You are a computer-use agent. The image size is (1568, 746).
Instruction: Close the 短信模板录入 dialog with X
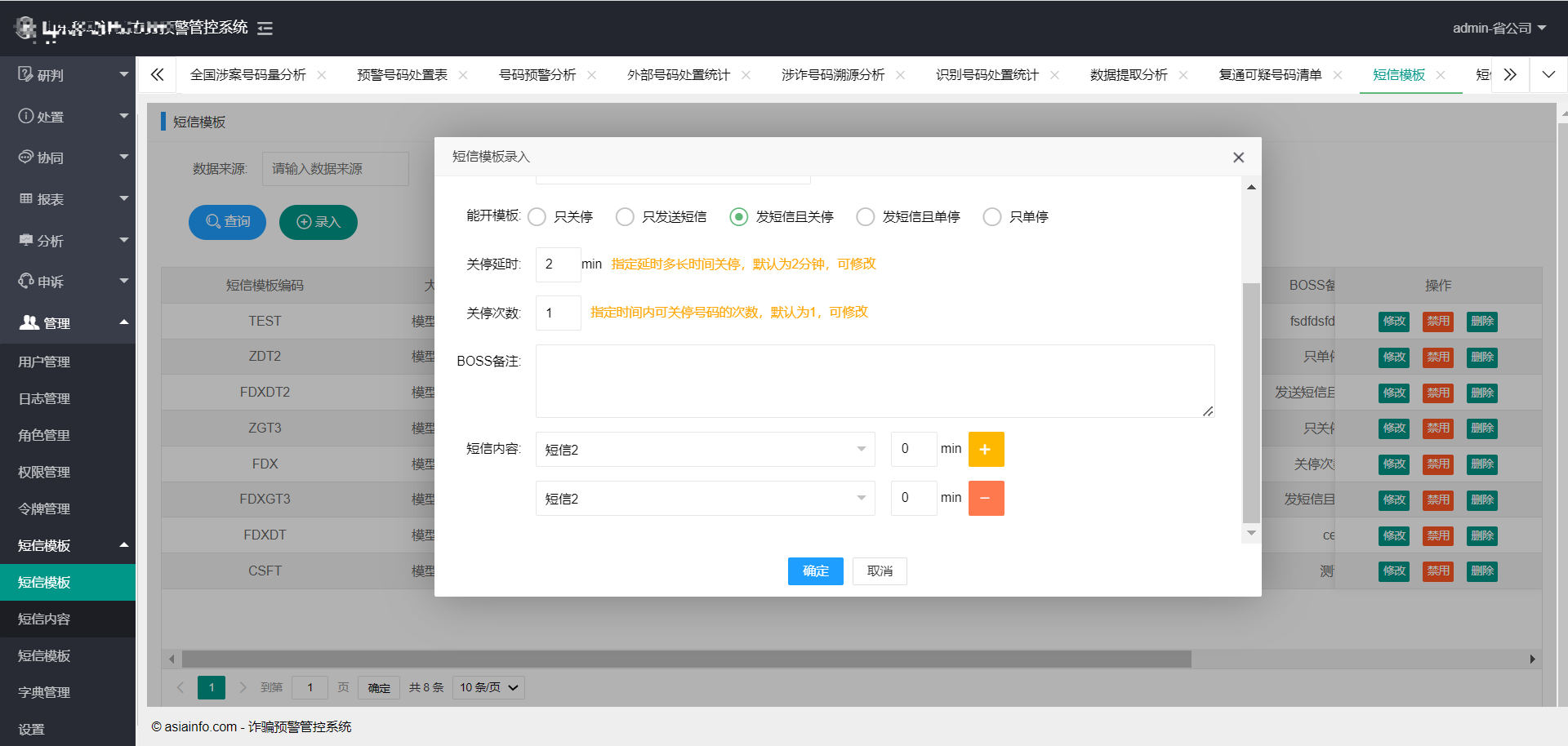1238,158
